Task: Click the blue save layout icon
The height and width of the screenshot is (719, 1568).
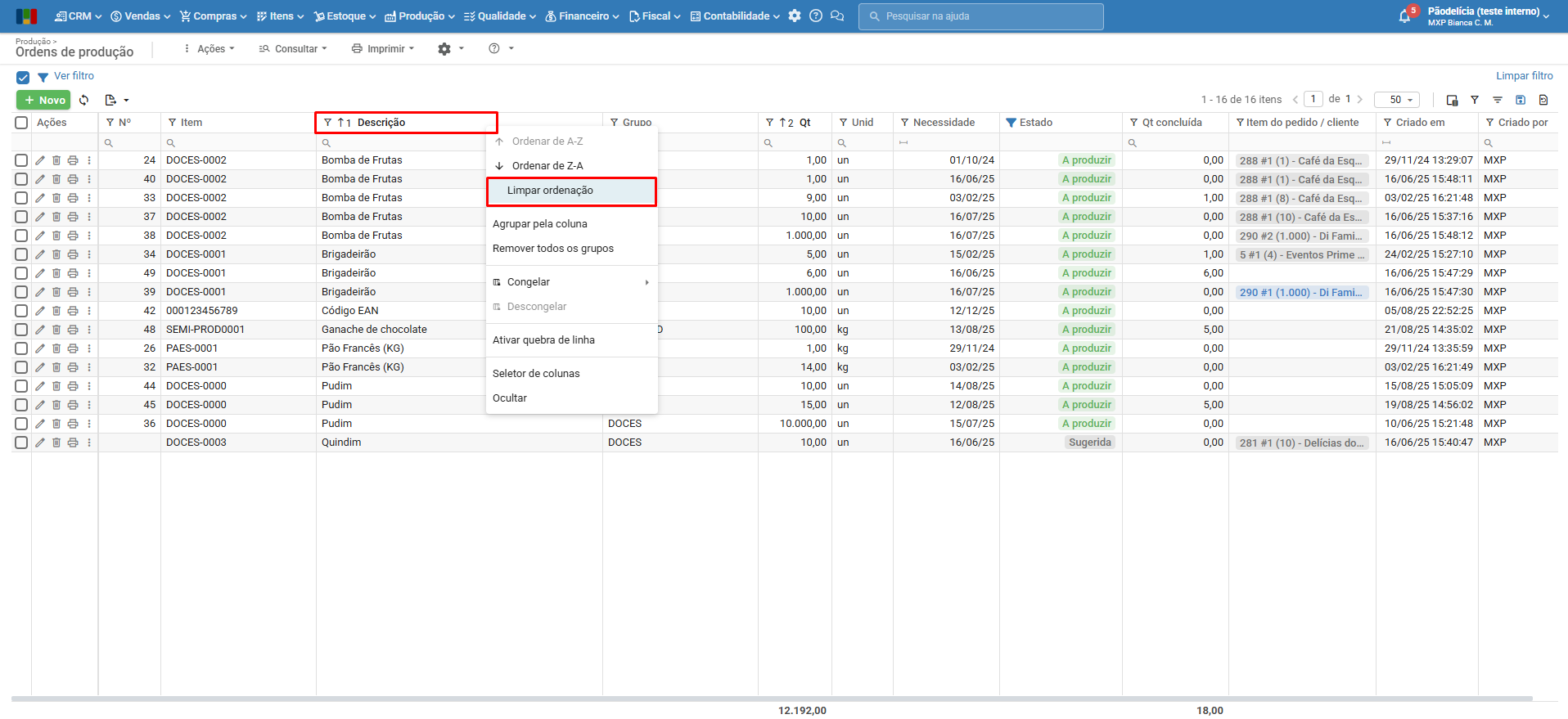Action: [1520, 100]
